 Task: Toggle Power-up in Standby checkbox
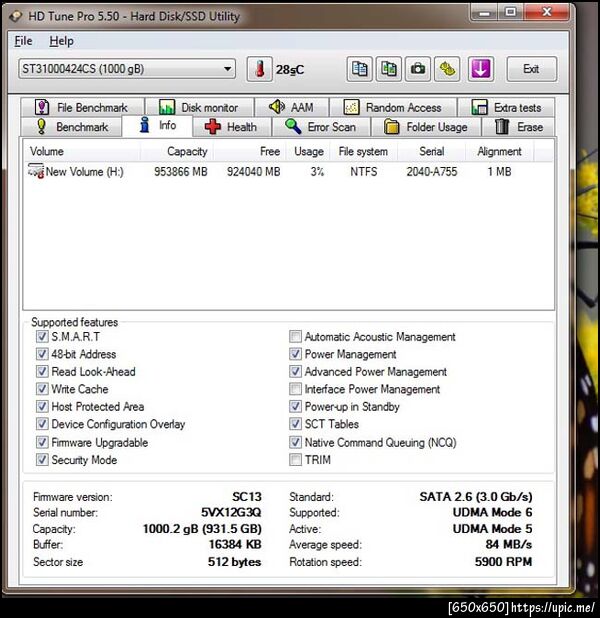[295, 406]
